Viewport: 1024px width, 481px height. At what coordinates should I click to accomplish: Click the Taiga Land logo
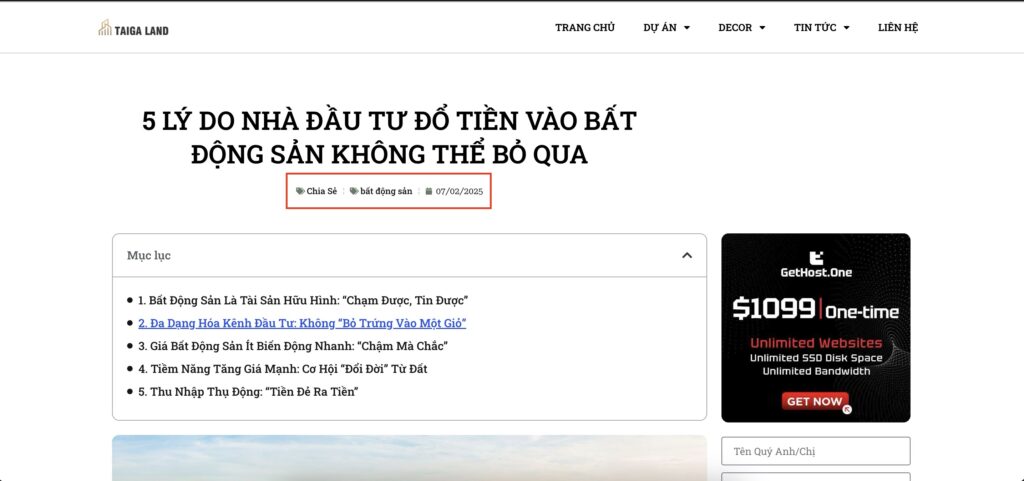pyautogui.click(x=133, y=27)
